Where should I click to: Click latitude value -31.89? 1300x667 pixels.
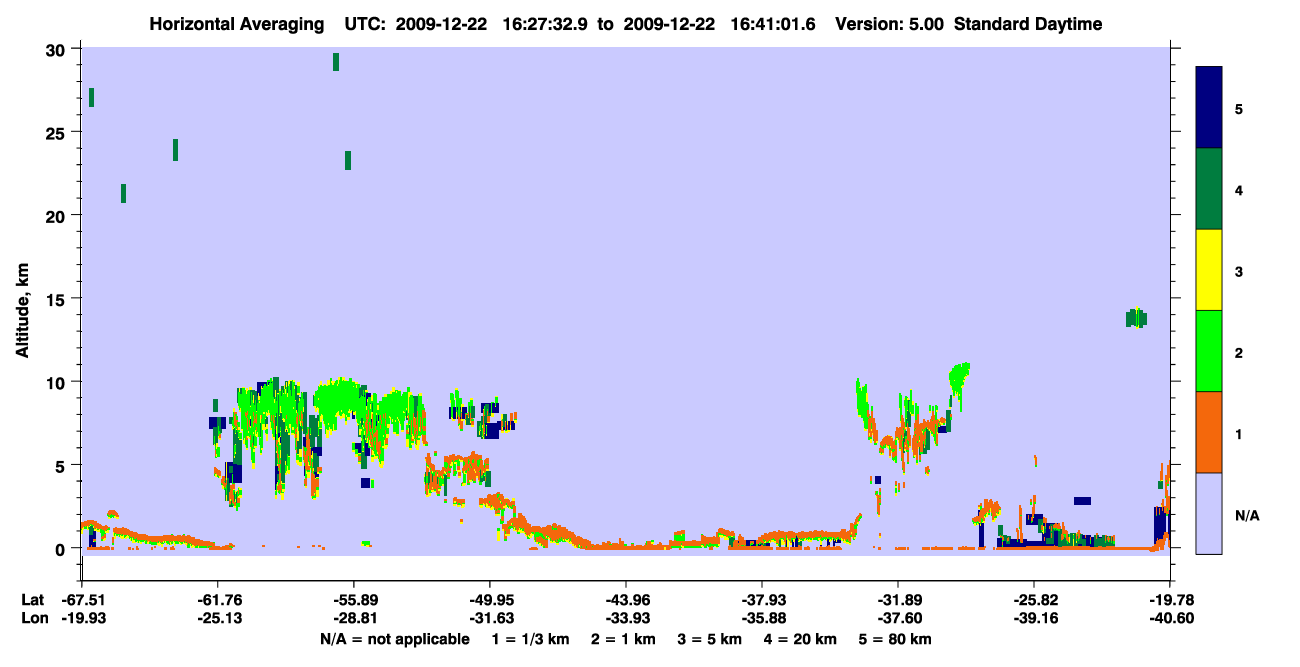click(x=898, y=600)
